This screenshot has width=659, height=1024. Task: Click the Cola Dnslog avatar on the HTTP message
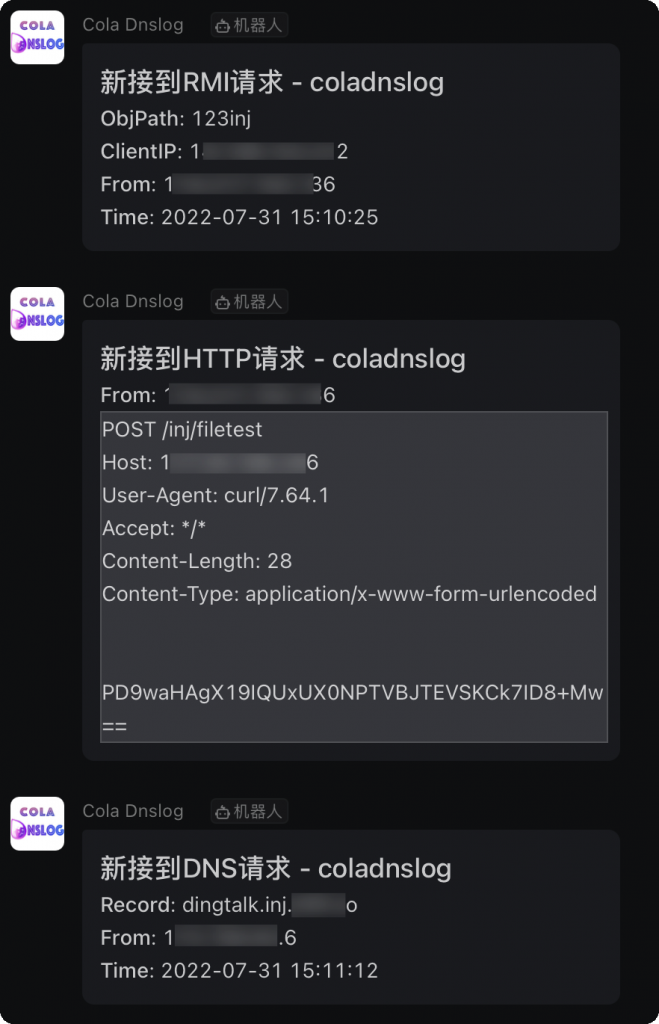tap(37, 313)
